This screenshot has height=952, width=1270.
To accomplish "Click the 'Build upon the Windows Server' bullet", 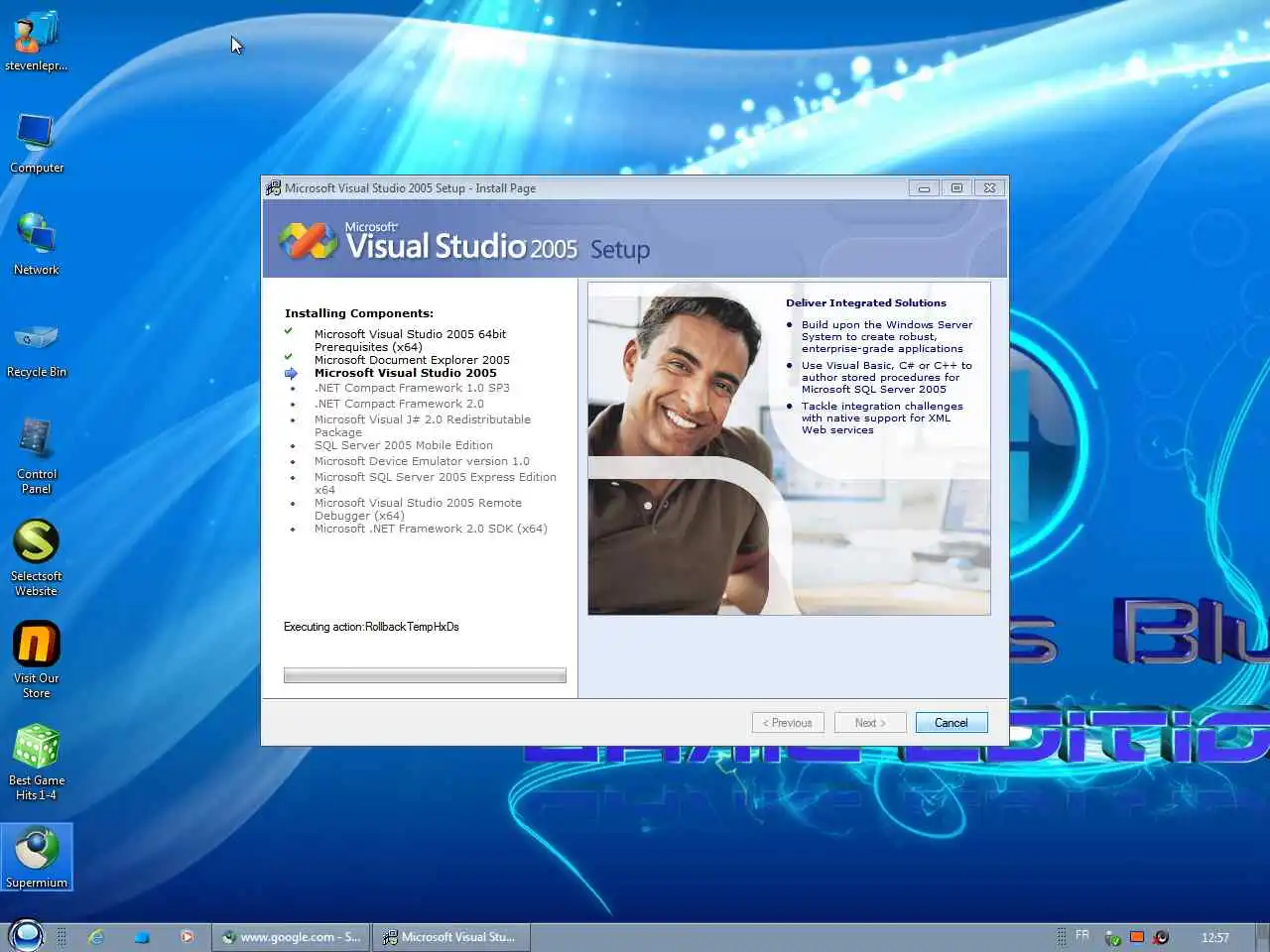I will tap(887, 336).
